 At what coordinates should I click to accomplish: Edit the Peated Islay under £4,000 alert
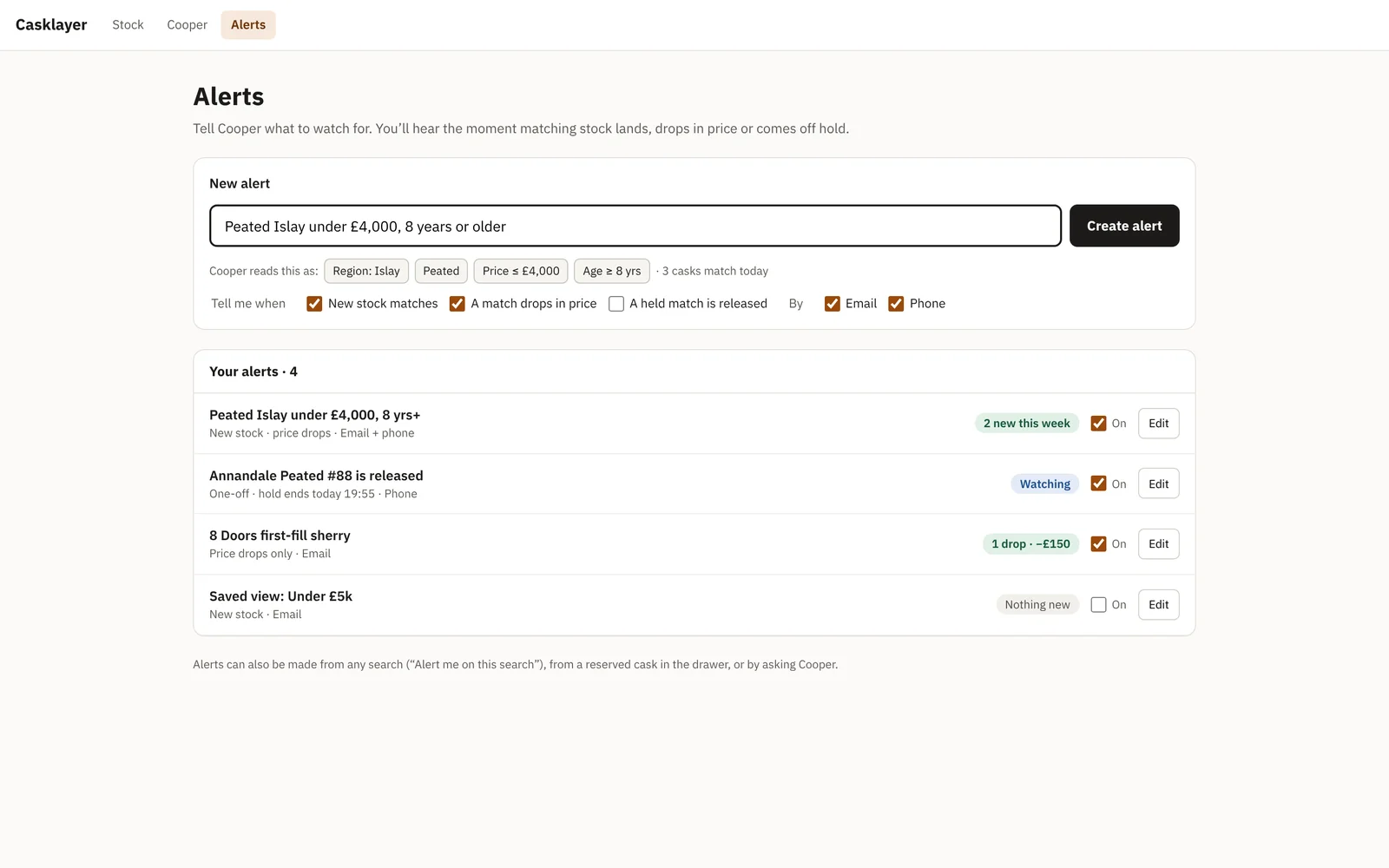[1158, 424]
